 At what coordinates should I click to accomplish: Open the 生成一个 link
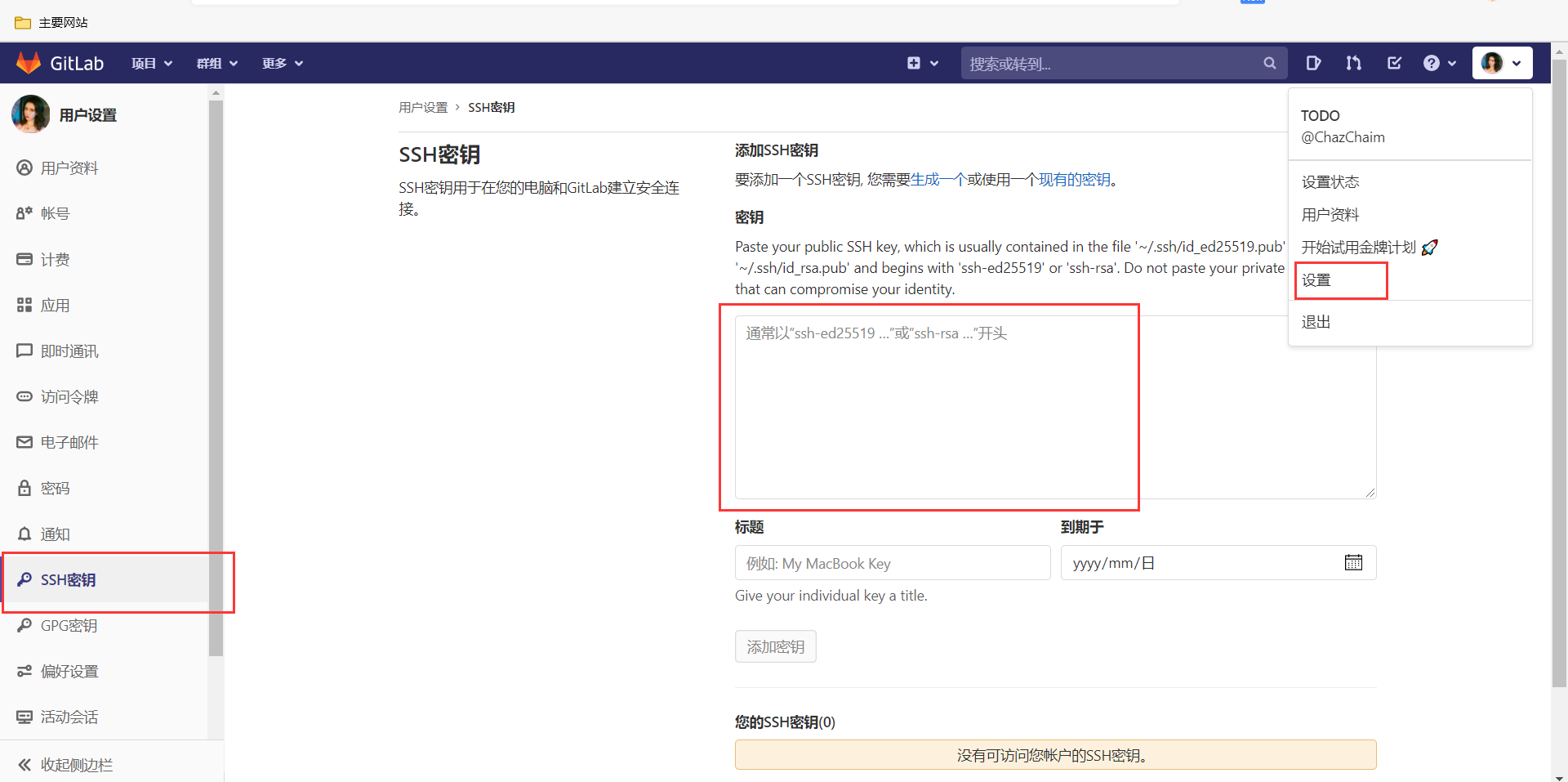pyautogui.click(x=938, y=179)
